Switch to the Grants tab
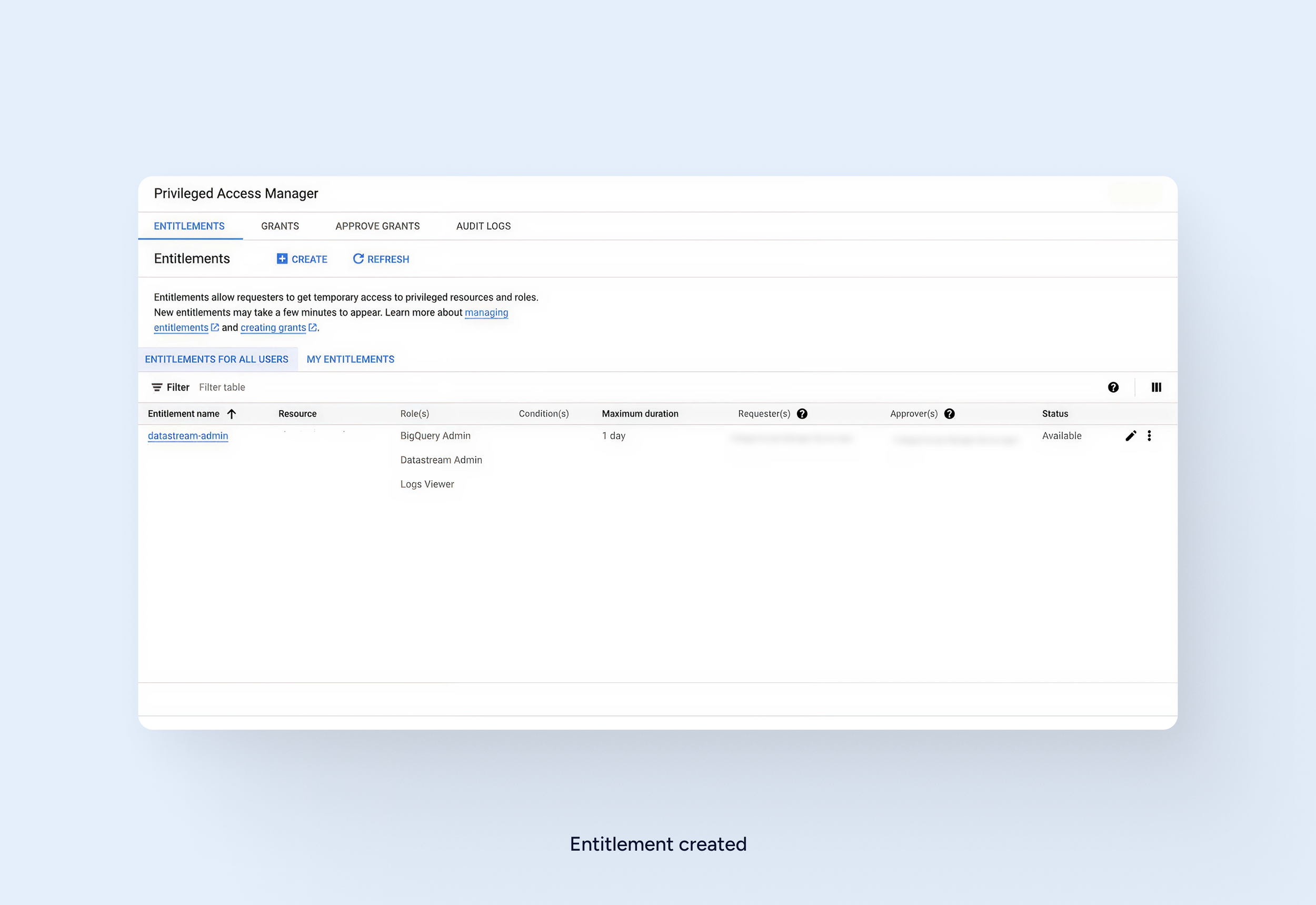This screenshot has width=1316, height=905. click(280, 226)
